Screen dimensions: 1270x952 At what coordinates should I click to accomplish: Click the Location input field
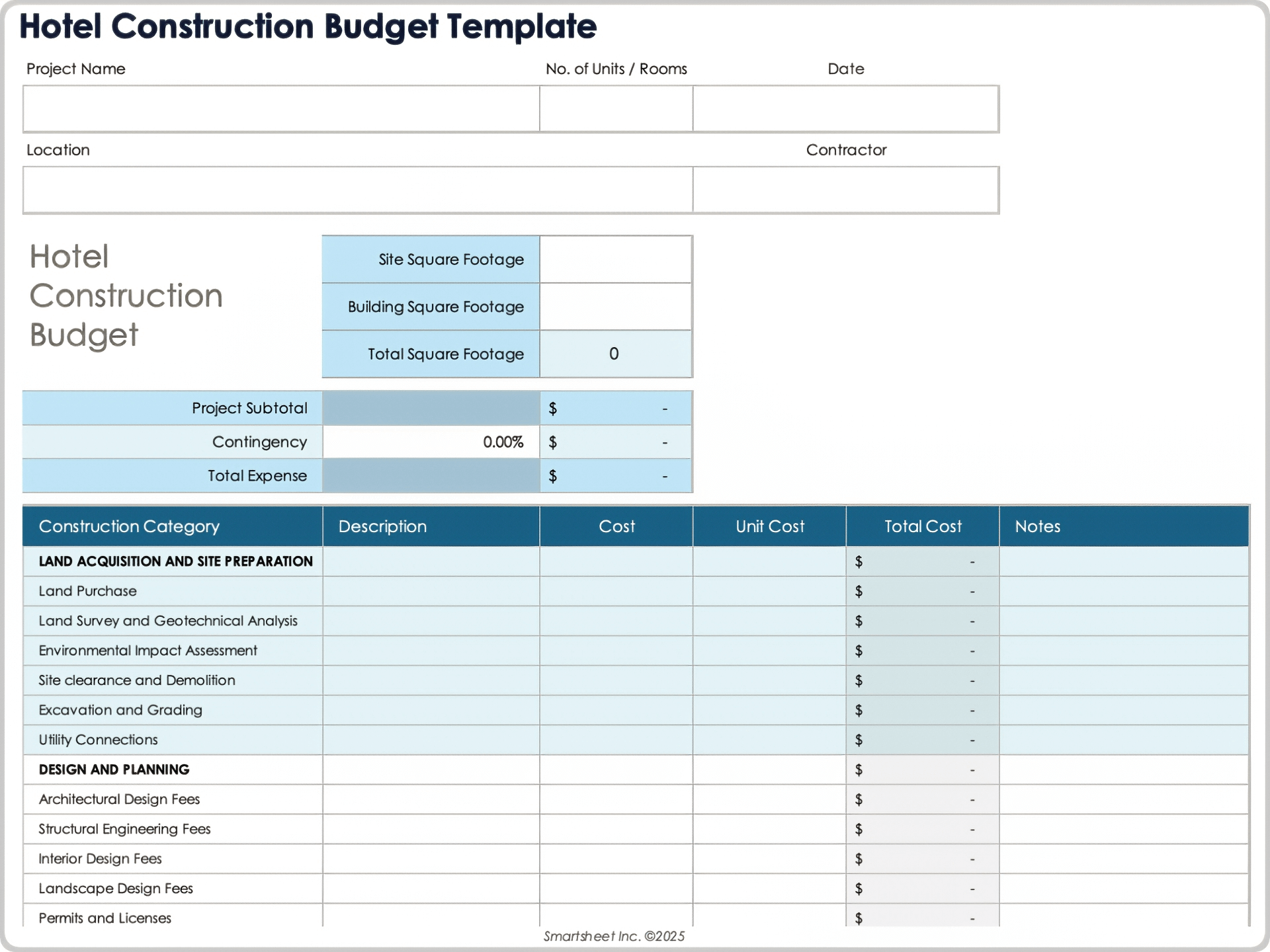coord(357,190)
